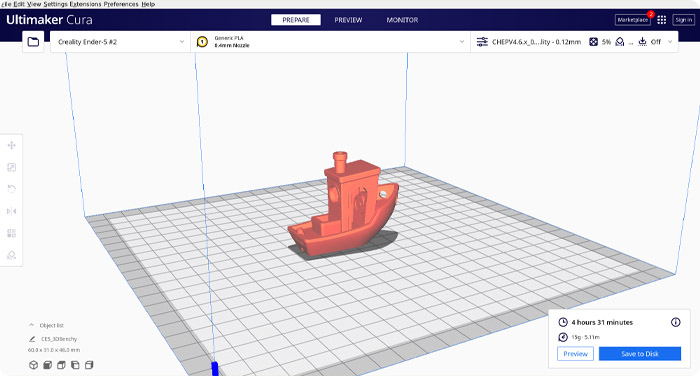Open the Marketplace
The height and width of the screenshot is (376, 700).
(633, 20)
